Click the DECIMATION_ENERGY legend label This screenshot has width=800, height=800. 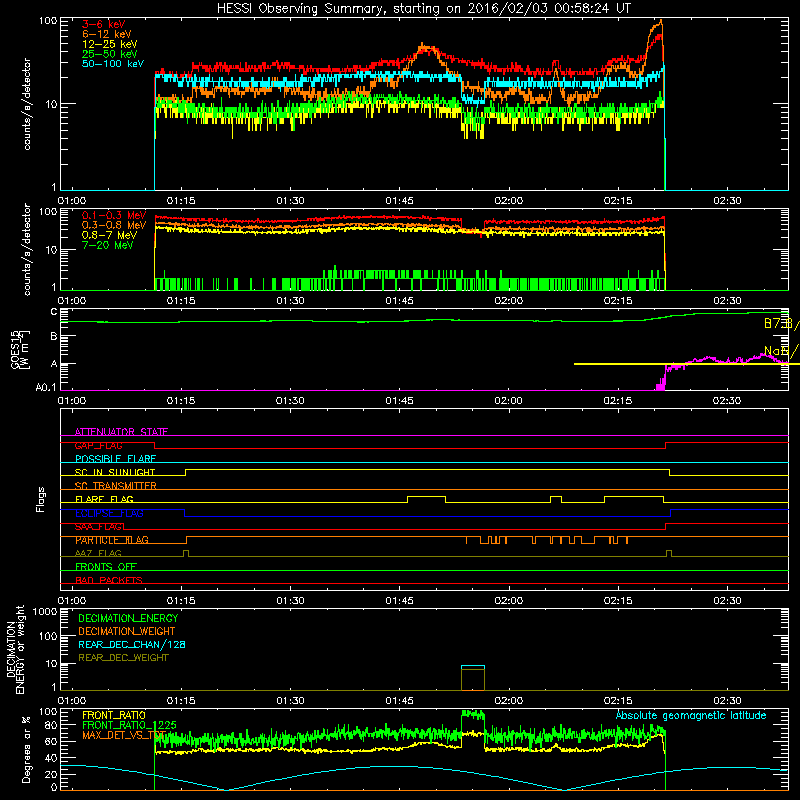click(x=128, y=618)
